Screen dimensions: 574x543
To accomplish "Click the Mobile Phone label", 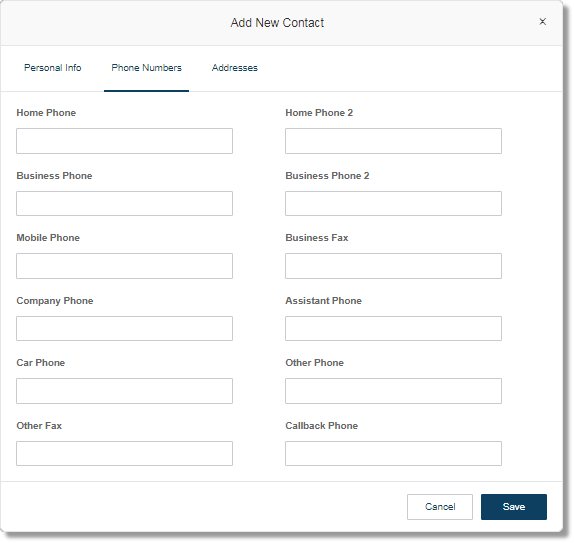I will [x=48, y=238].
